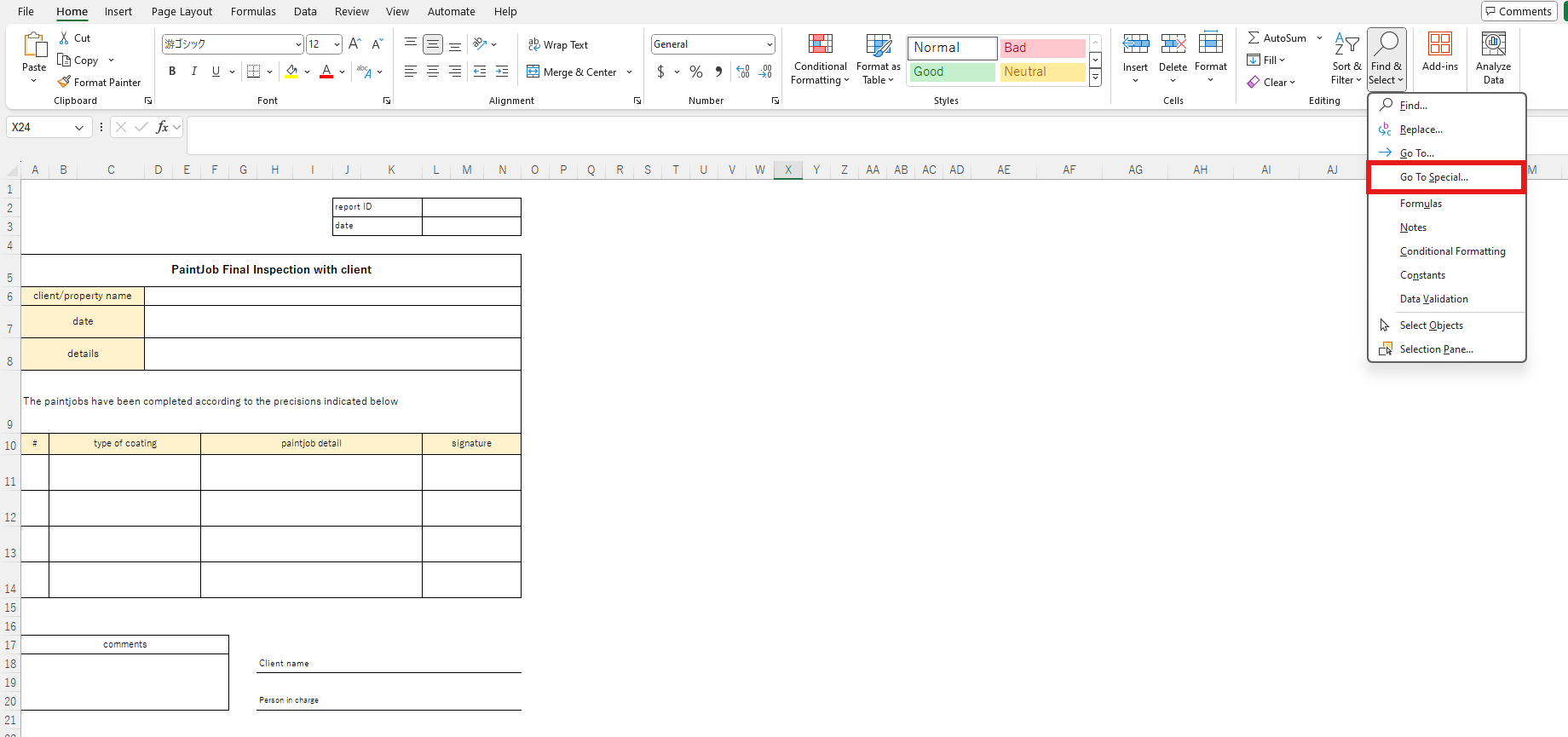
Task: Toggle Wrap Text on the selection
Action: 558,45
